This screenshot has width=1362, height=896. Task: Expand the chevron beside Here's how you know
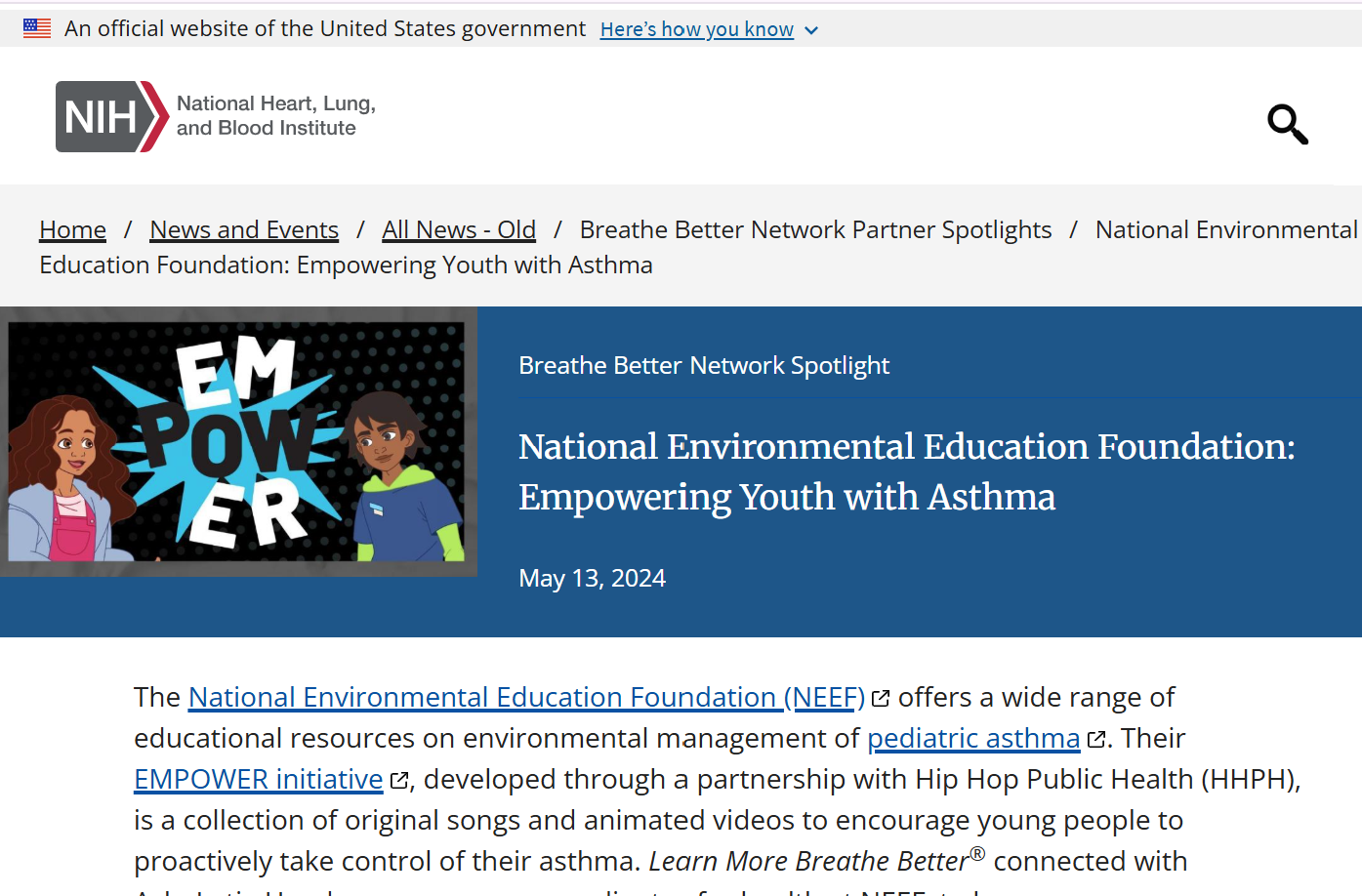click(x=811, y=30)
